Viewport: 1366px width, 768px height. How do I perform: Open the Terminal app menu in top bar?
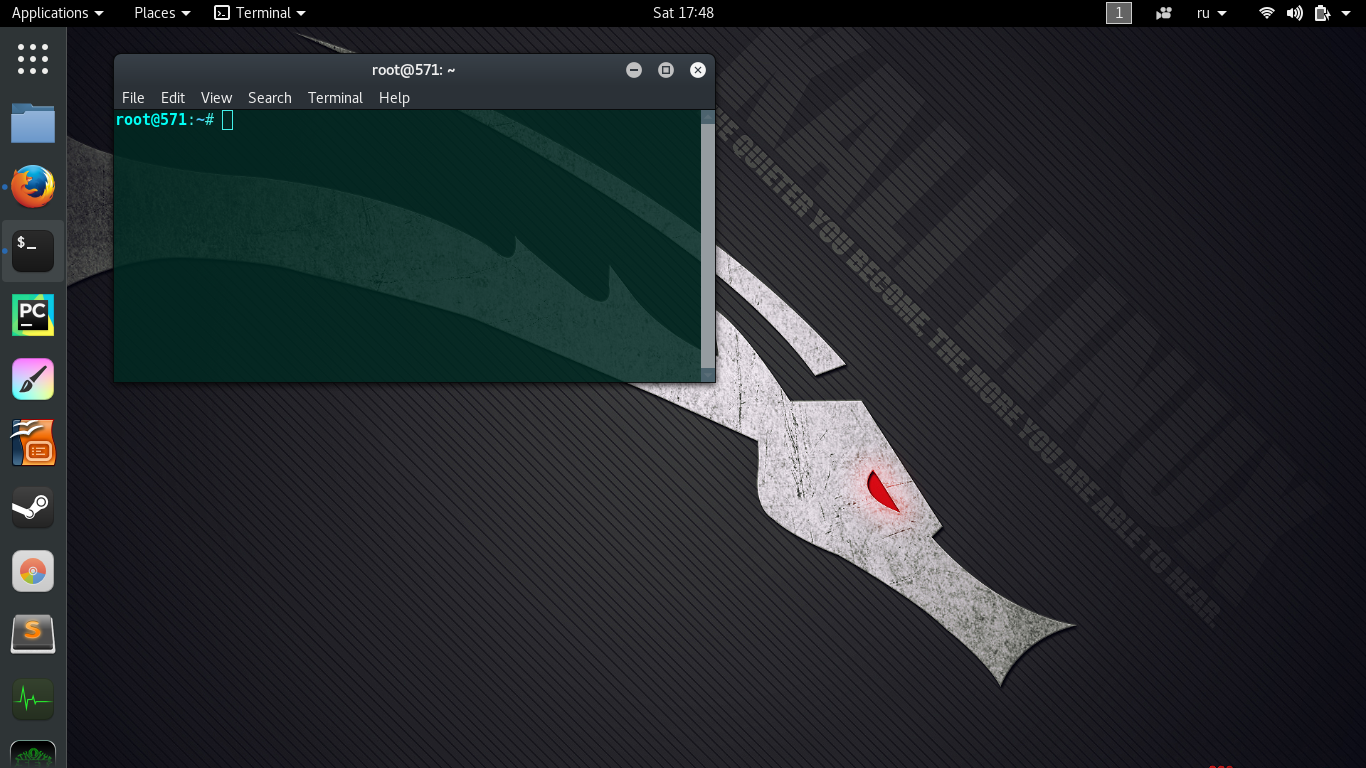[x=261, y=13]
